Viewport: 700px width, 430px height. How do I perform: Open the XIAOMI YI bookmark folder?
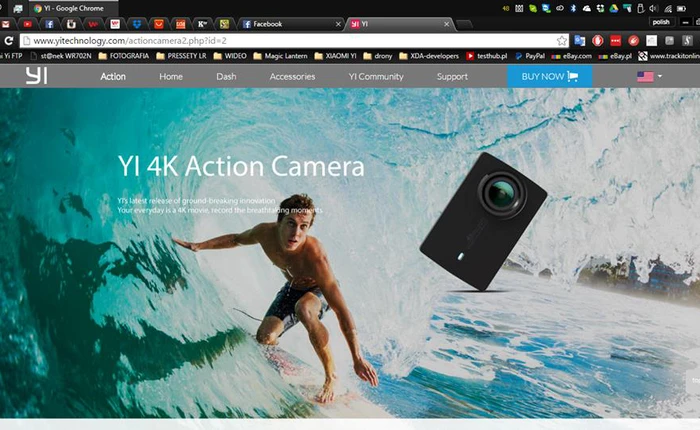pyautogui.click(x=335, y=56)
